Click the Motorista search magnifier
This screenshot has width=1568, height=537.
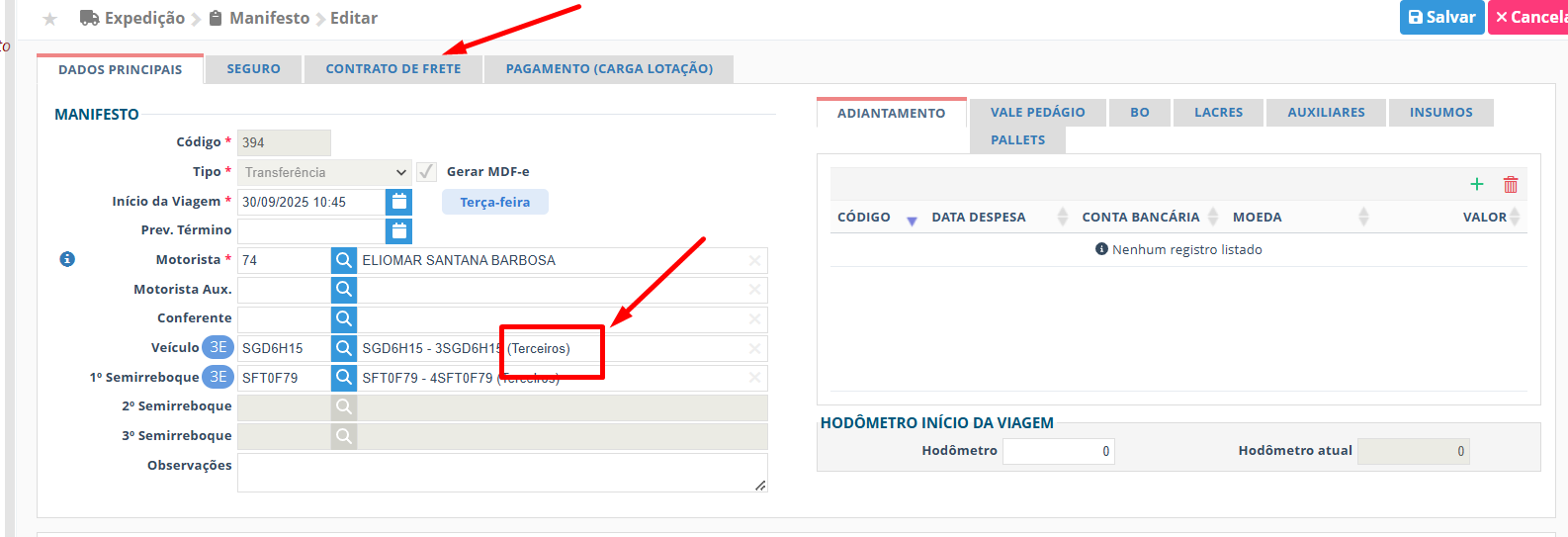click(x=343, y=260)
